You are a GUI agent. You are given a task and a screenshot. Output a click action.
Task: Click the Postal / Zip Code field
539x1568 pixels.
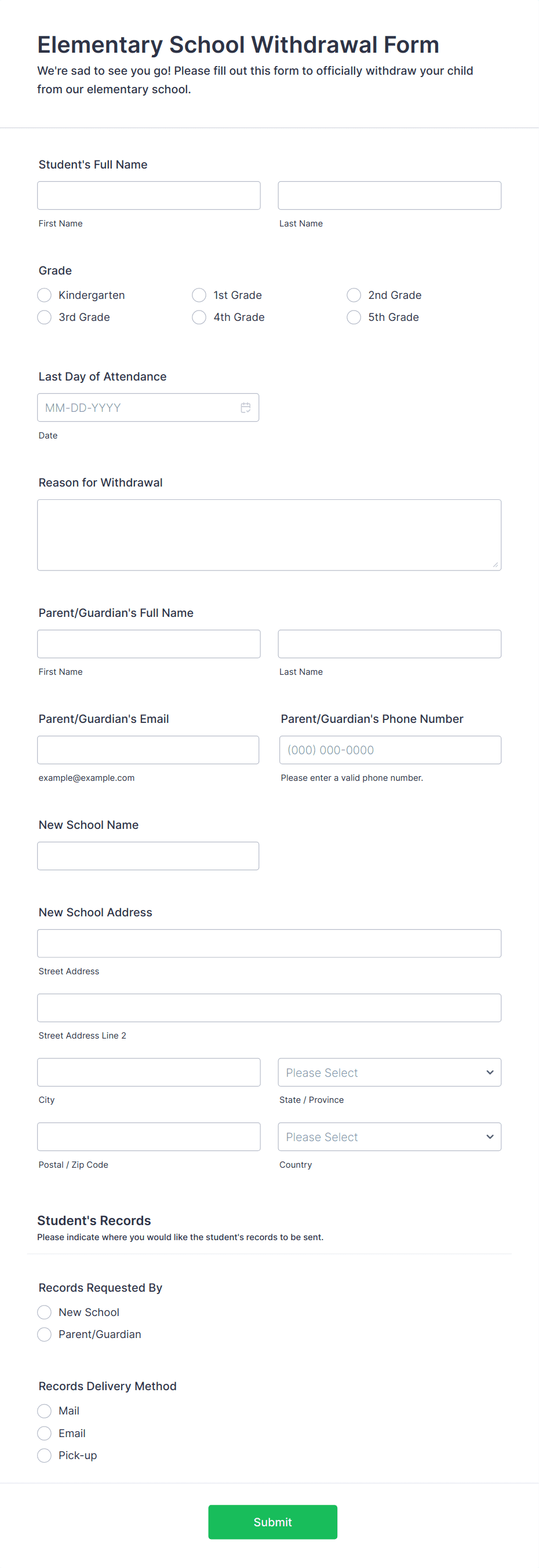click(148, 1136)
